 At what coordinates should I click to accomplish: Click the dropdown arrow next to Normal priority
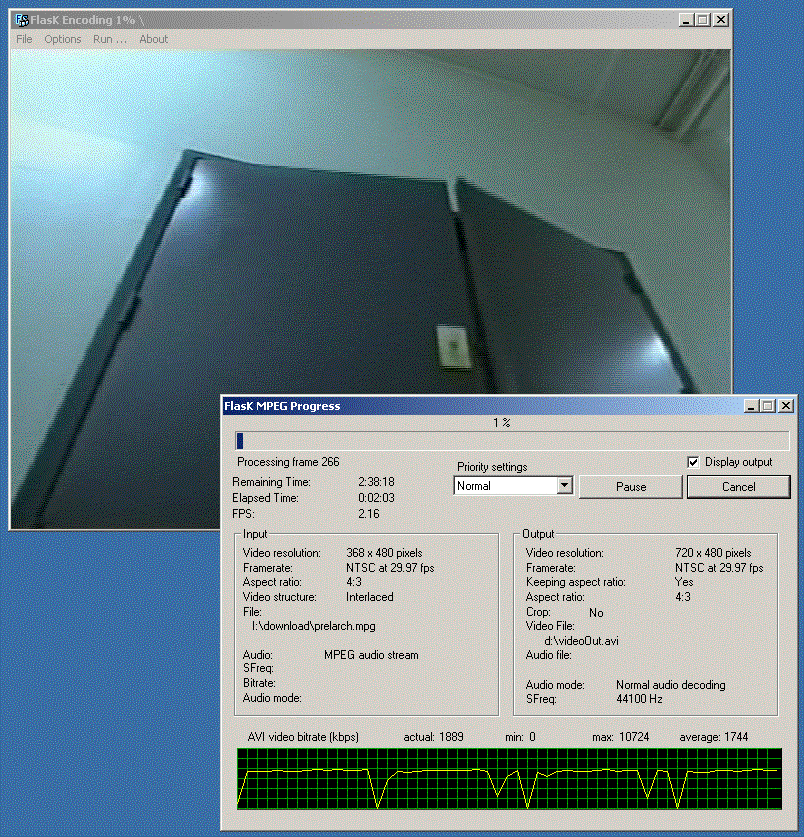tap(566, 485)
